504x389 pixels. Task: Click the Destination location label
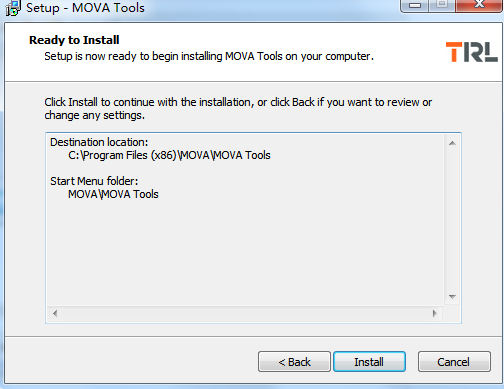(x=99, y=142)
